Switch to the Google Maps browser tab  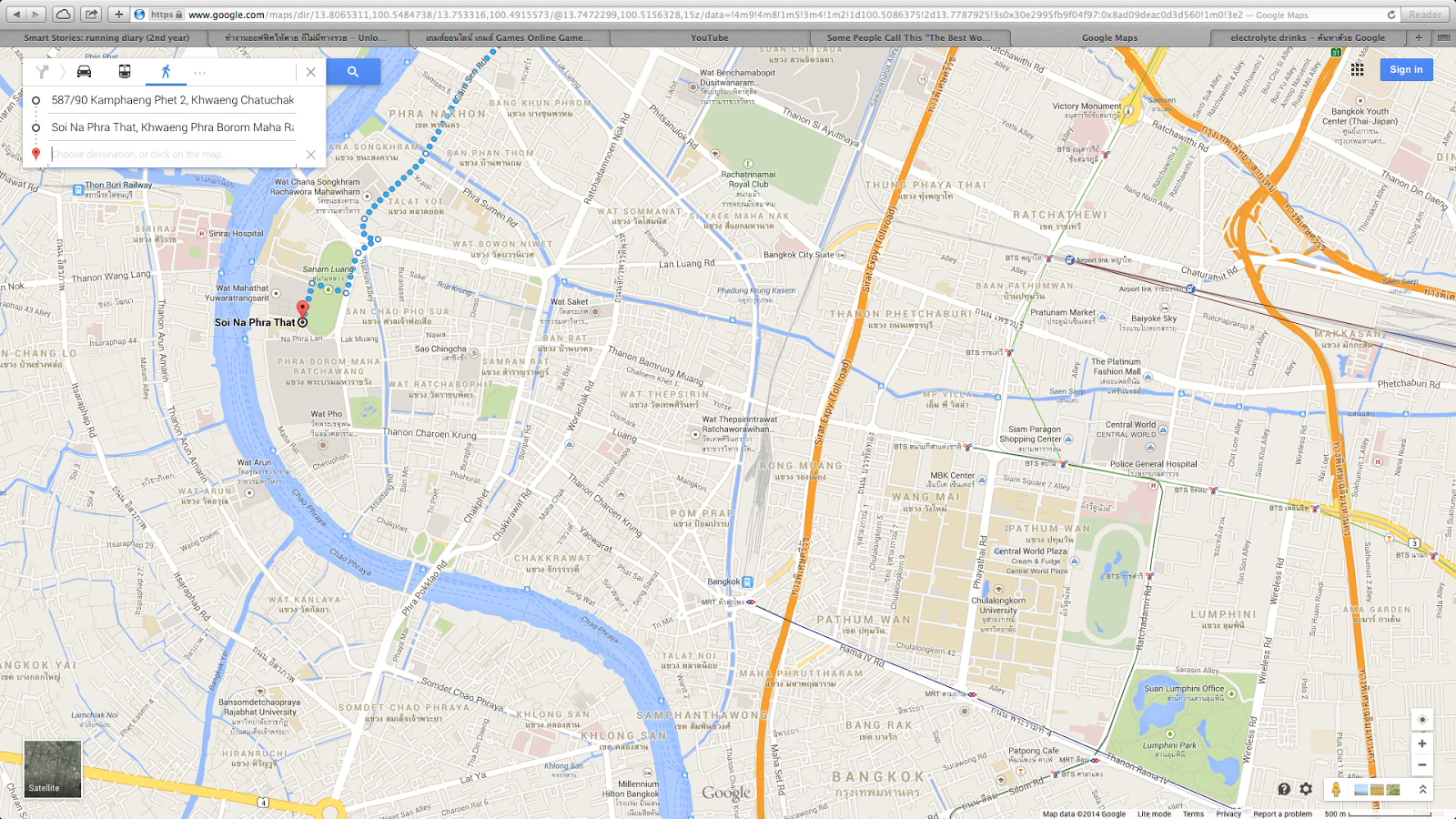[1107, 37]
